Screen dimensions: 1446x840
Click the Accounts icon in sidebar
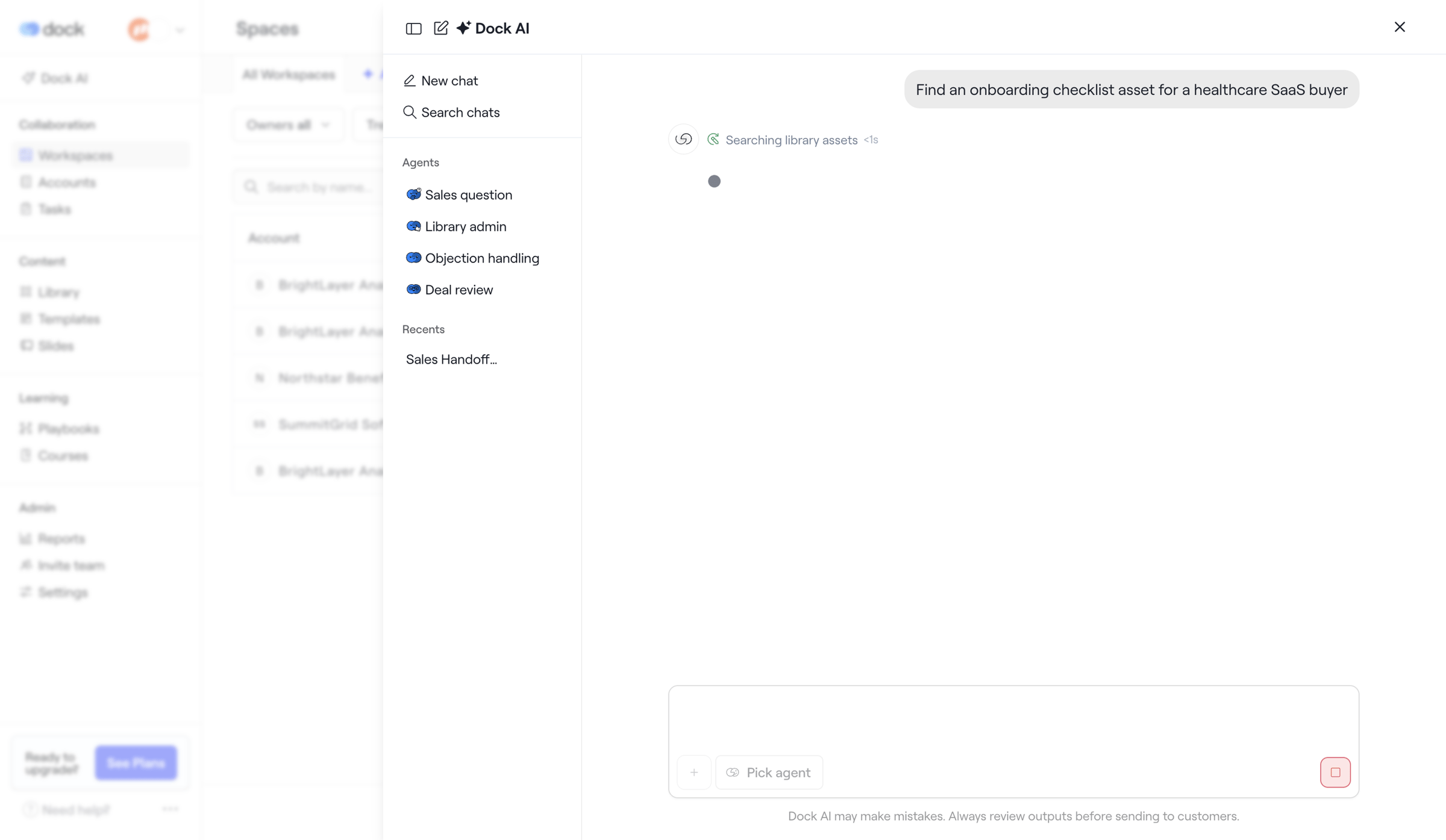(x=25, y=182)
